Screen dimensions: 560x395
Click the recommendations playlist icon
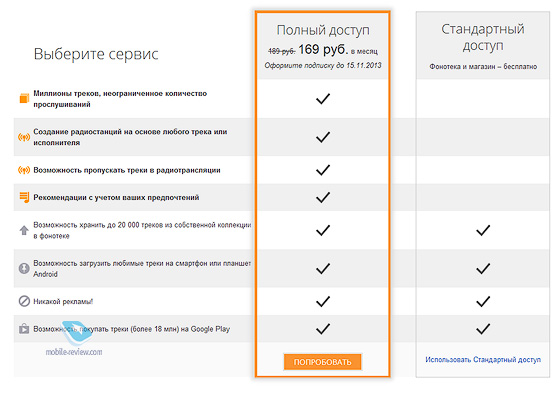(24, 197)
